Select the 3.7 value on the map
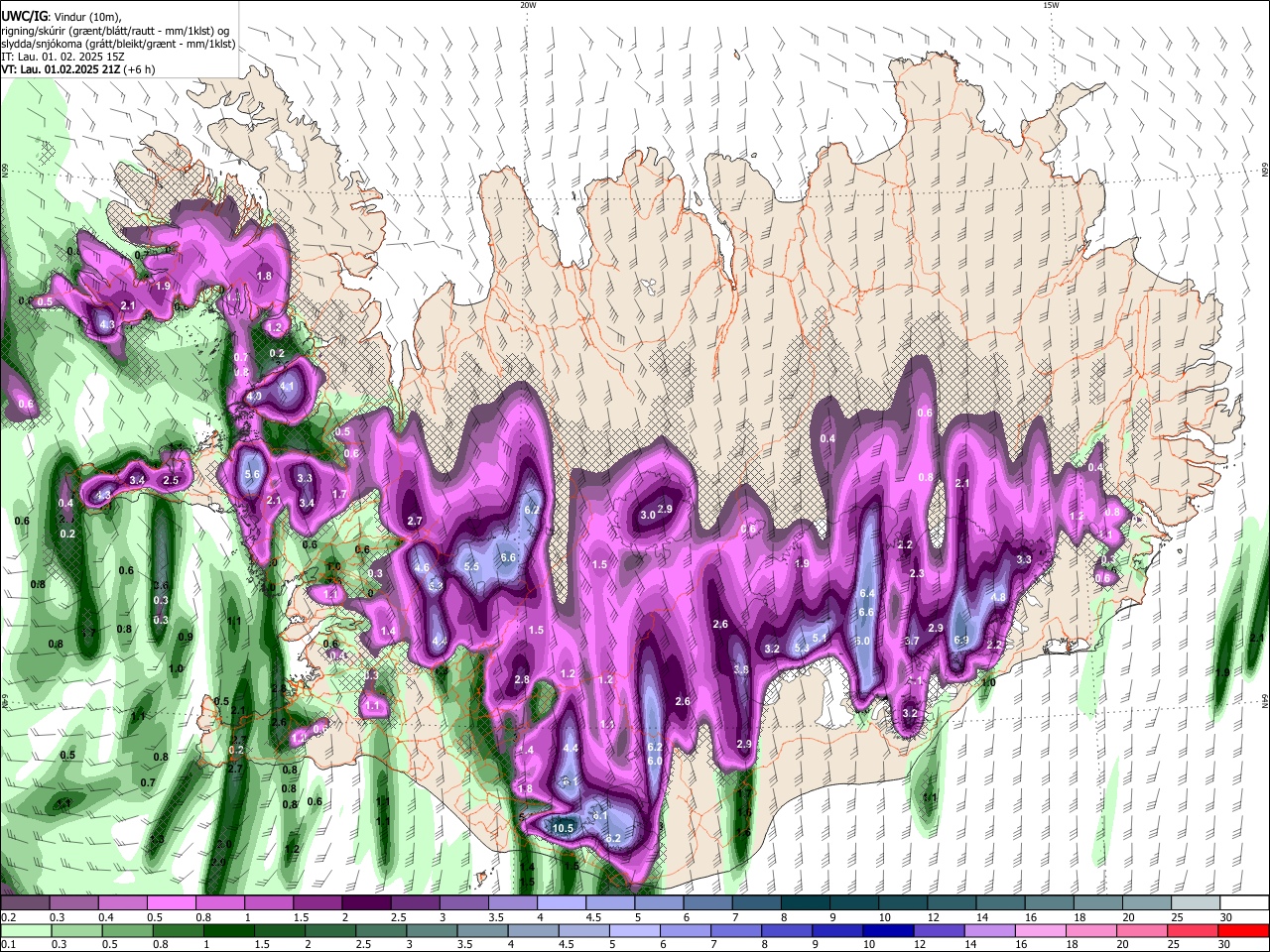Viewport: 1270px width, 952px height. point(912,642)
